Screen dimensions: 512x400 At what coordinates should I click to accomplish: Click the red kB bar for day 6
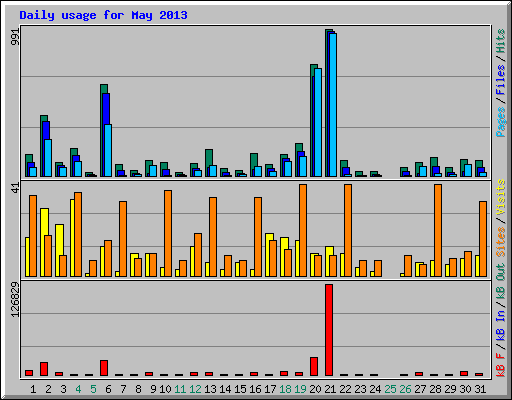(104, 368)
